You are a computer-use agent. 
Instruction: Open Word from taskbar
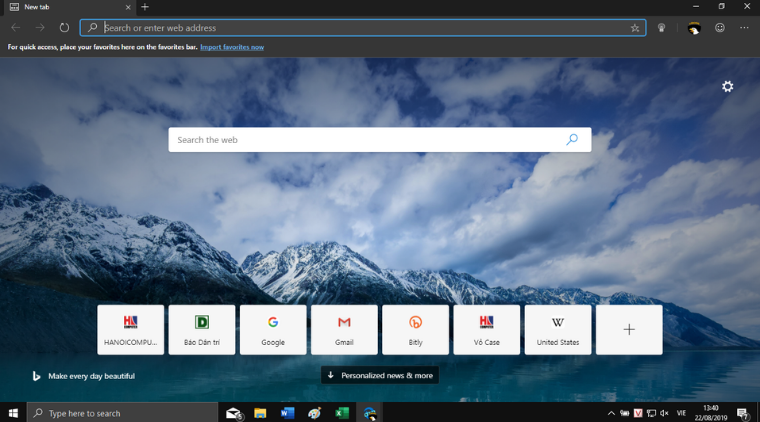[x=287, y=413]
